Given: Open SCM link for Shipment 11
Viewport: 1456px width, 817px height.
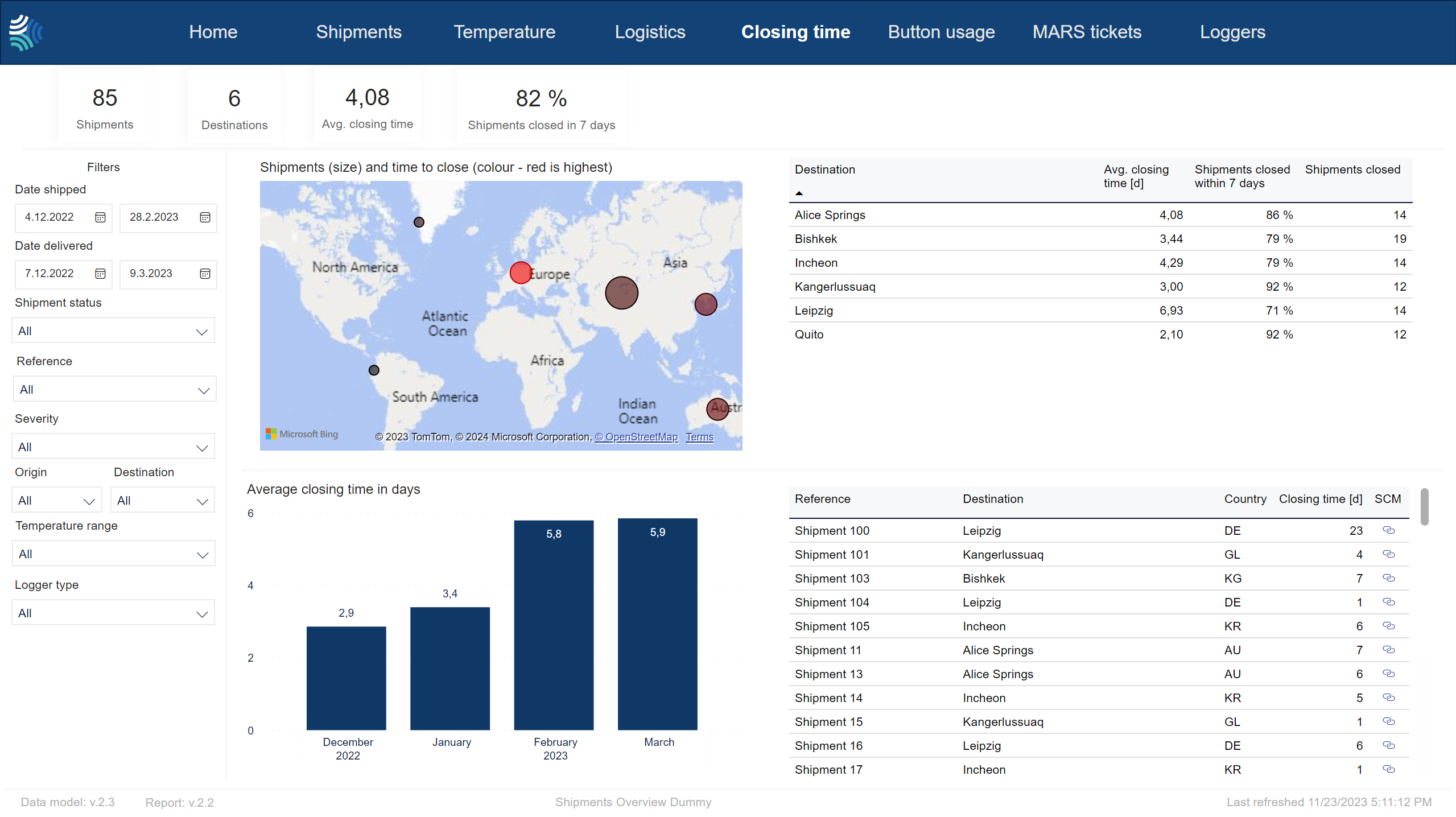Looking at the screenshot, I should point(1388,650).
